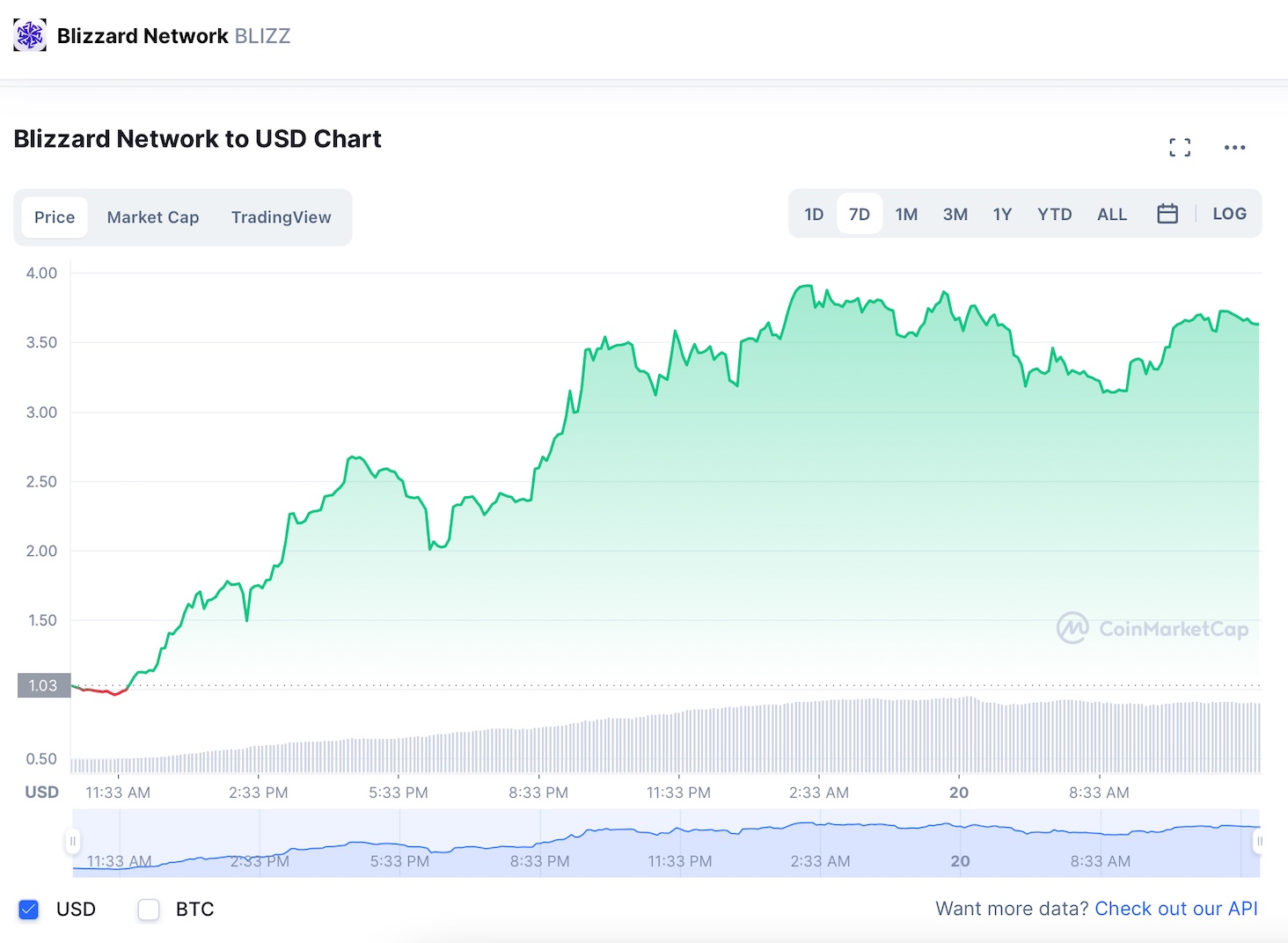Screen dimensions: 1288x943
Task: Select the 1Y time range
Action: point(1002,214)
